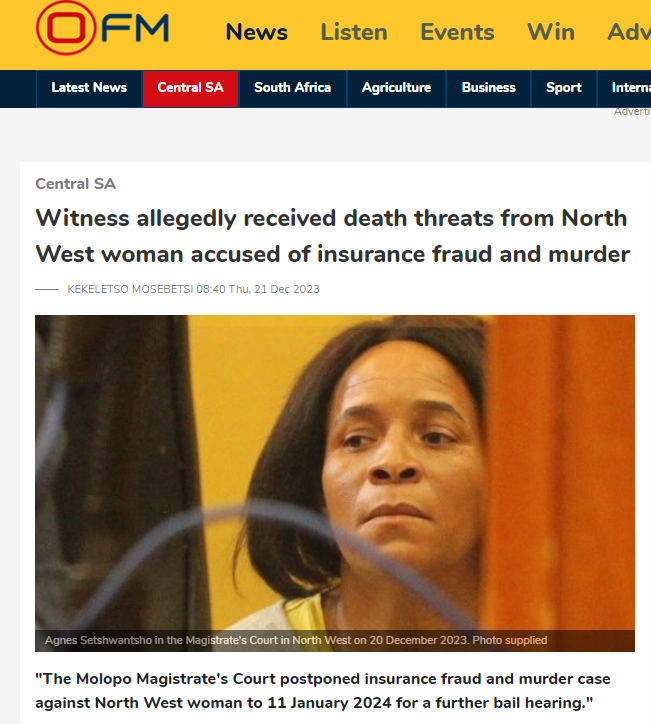
Task: Open the Win menu item
Action: pyautogui.click(x=551, y=32)
